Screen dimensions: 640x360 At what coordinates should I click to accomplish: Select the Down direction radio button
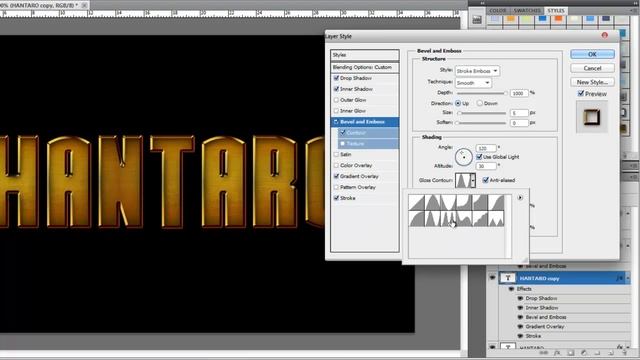tap(480, 103)
